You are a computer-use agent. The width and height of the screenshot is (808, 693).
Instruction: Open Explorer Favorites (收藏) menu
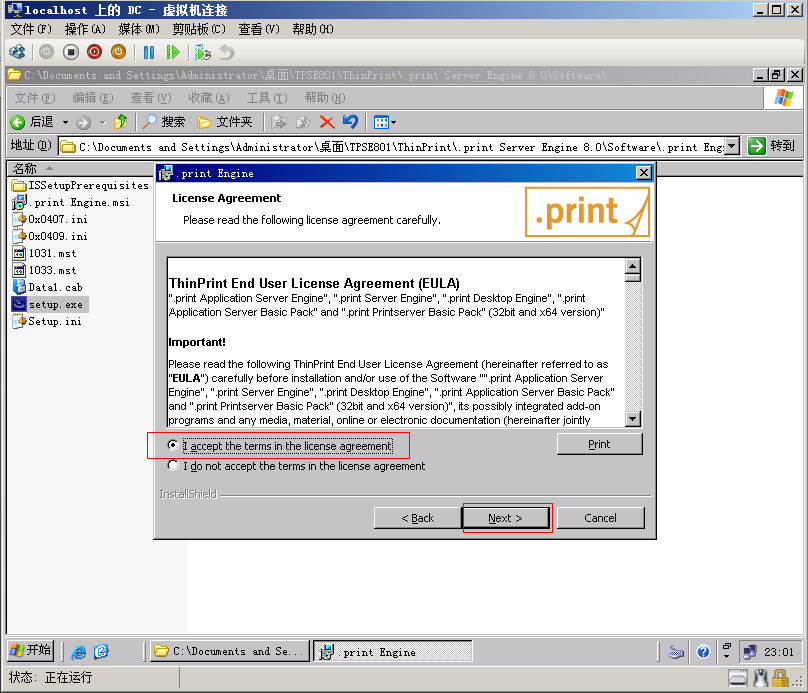(x=209, y=98)
